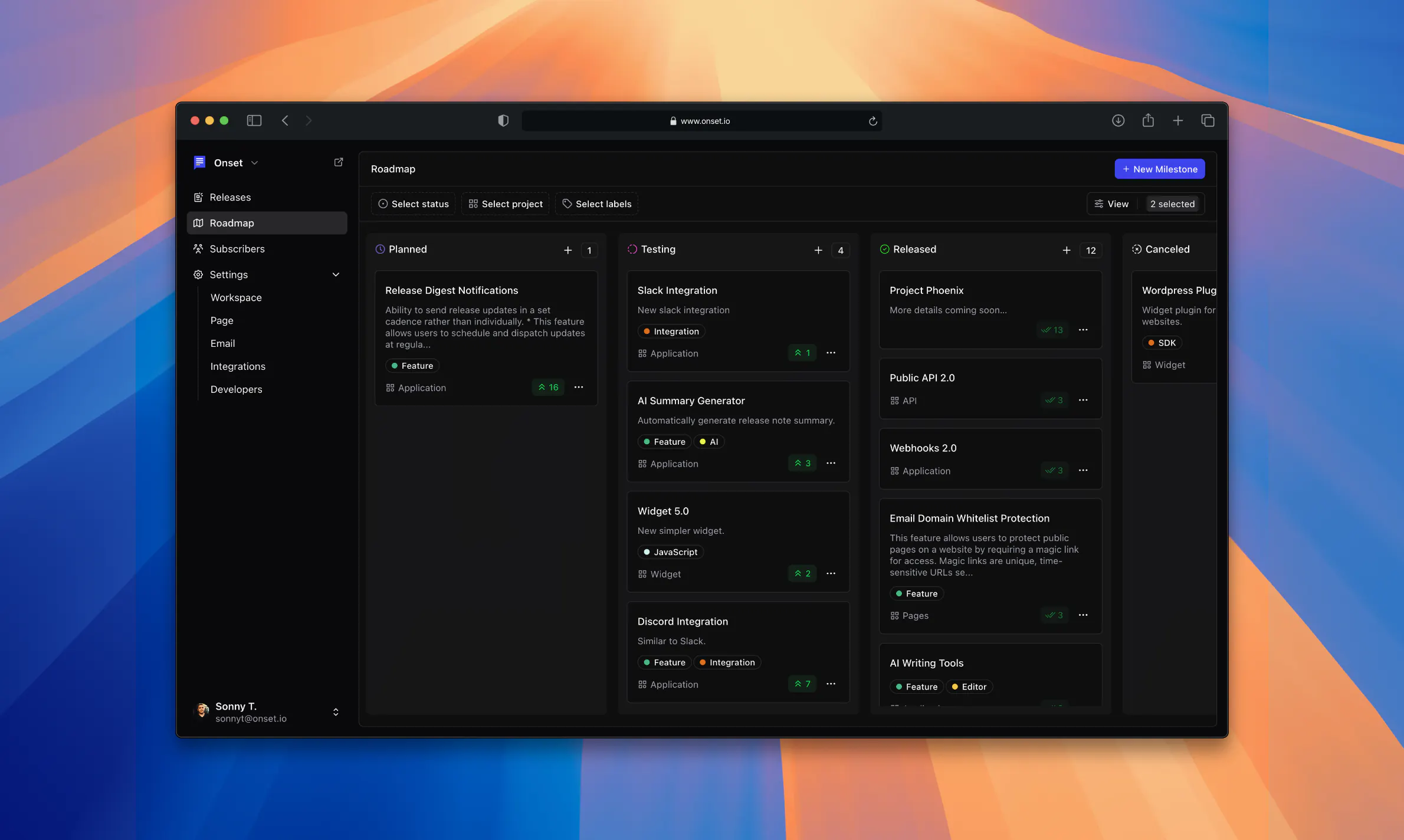Add milestone to Released column
The image size is (1404, 840).
[x=1067, y=250]
